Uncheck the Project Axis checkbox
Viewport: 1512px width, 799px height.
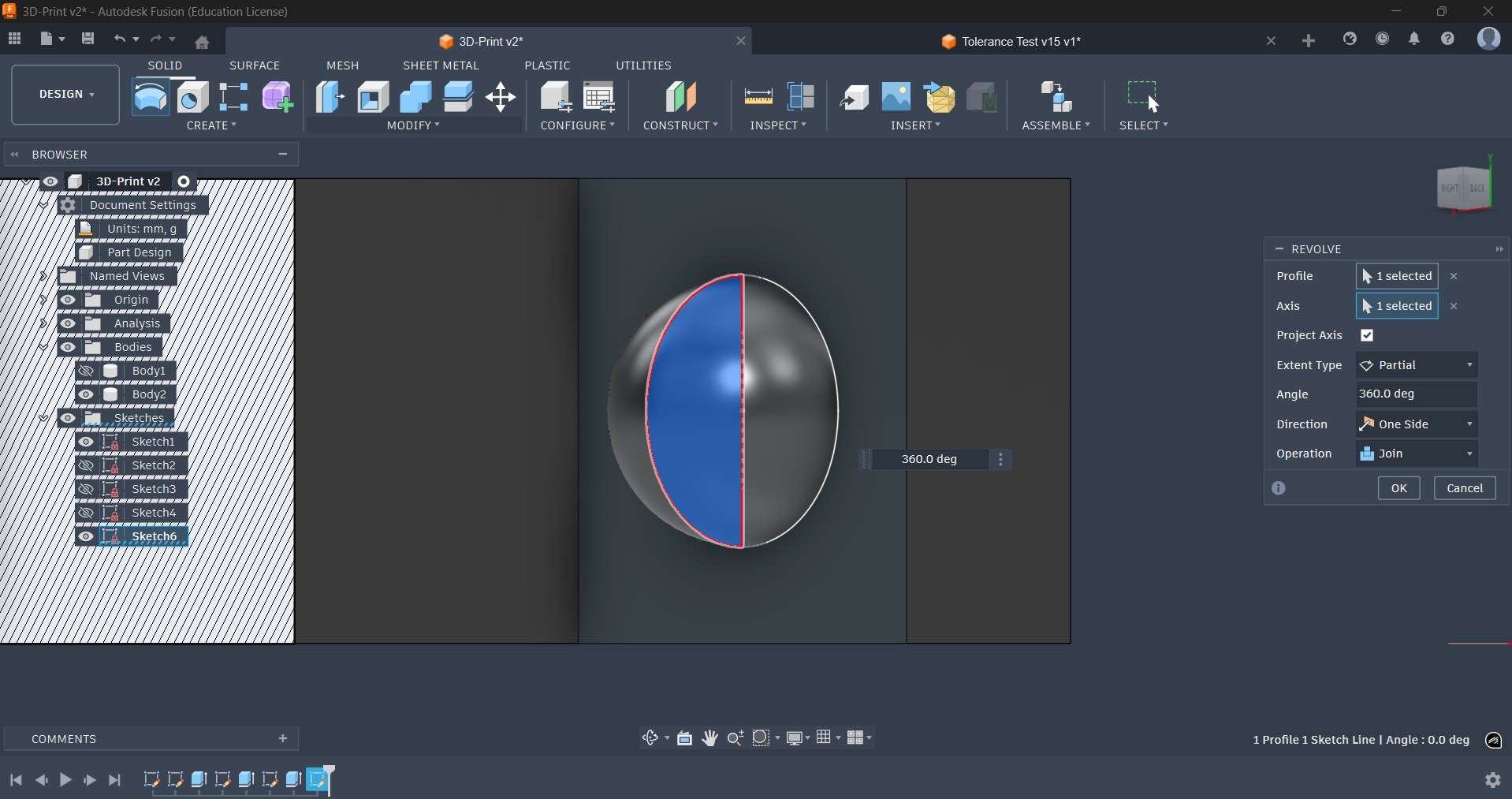tap(1368, 335)
